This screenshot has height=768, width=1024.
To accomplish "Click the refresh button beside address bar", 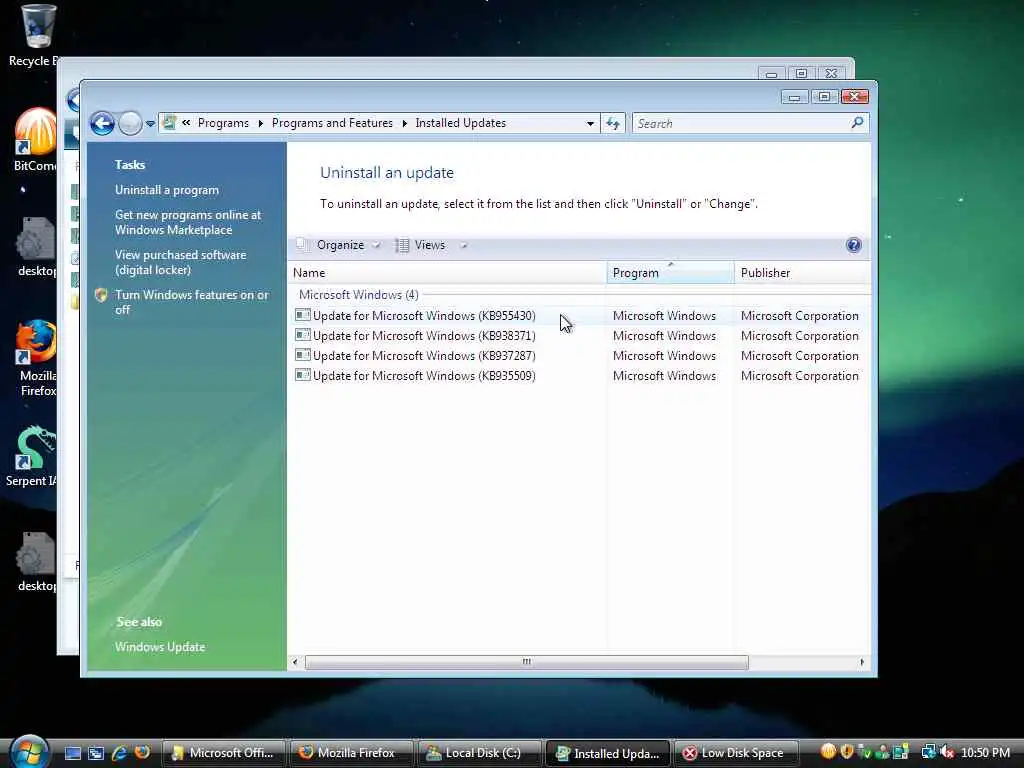I will click(x=613, y=123).
